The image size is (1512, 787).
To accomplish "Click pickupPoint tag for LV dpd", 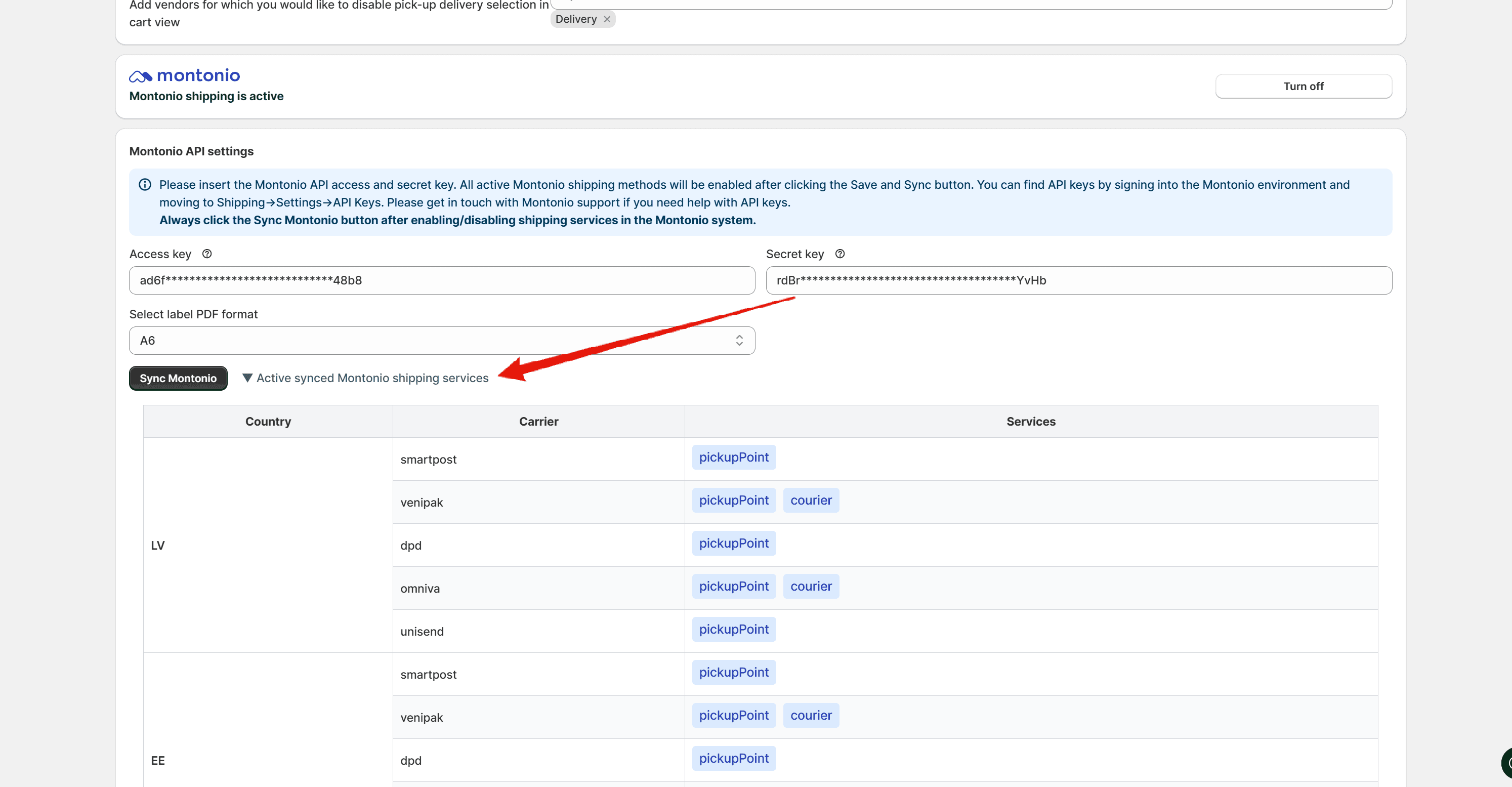I will coord(733,543).
